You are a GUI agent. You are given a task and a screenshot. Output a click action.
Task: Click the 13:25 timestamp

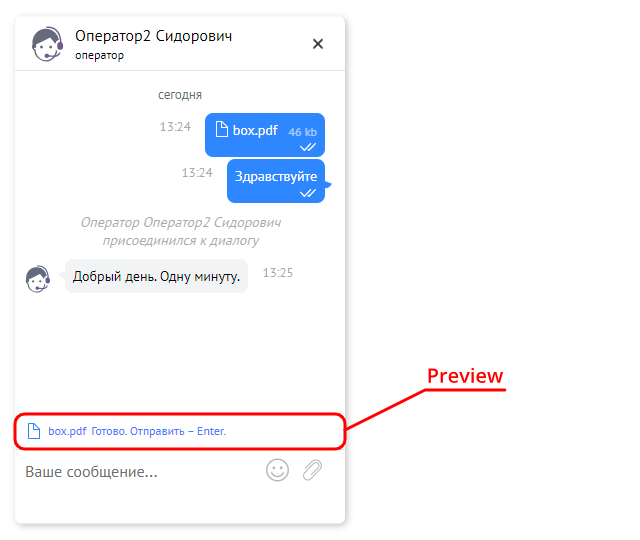[278, 273]
